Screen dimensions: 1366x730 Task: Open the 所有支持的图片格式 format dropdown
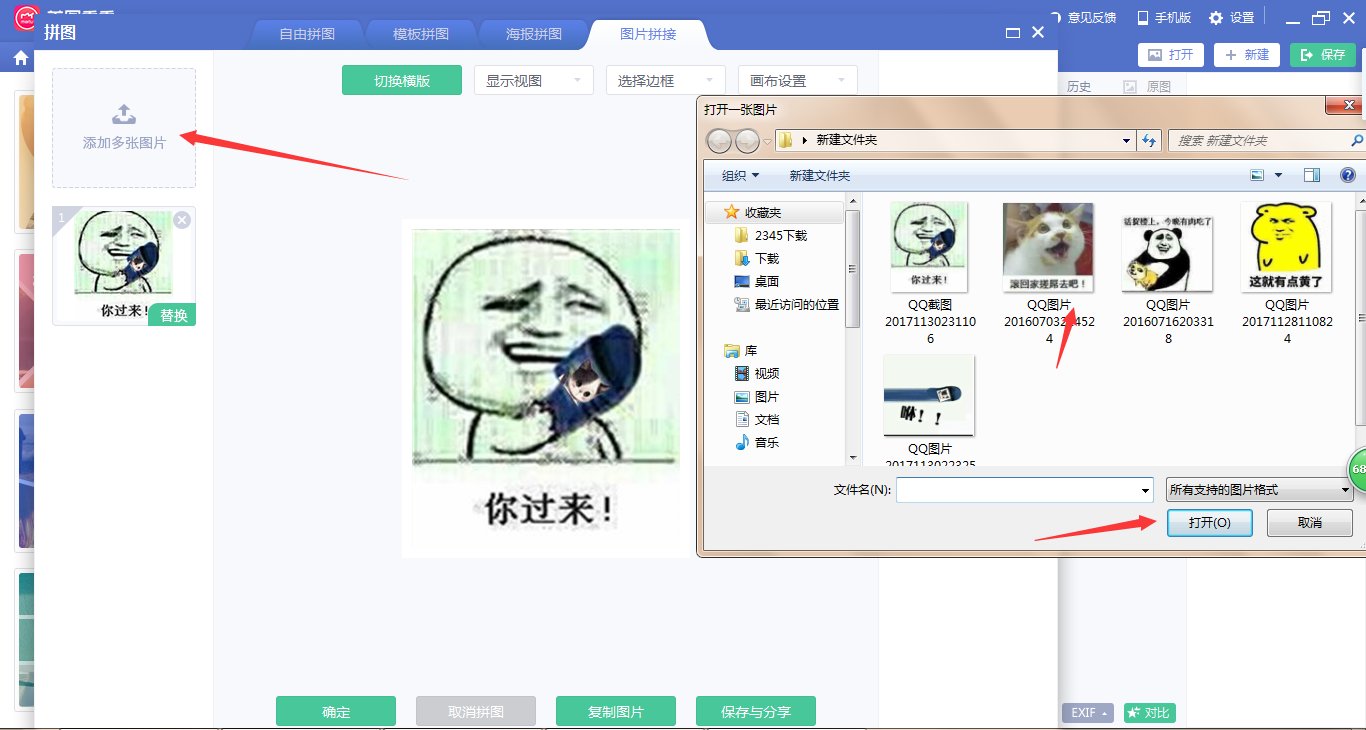1257,489
